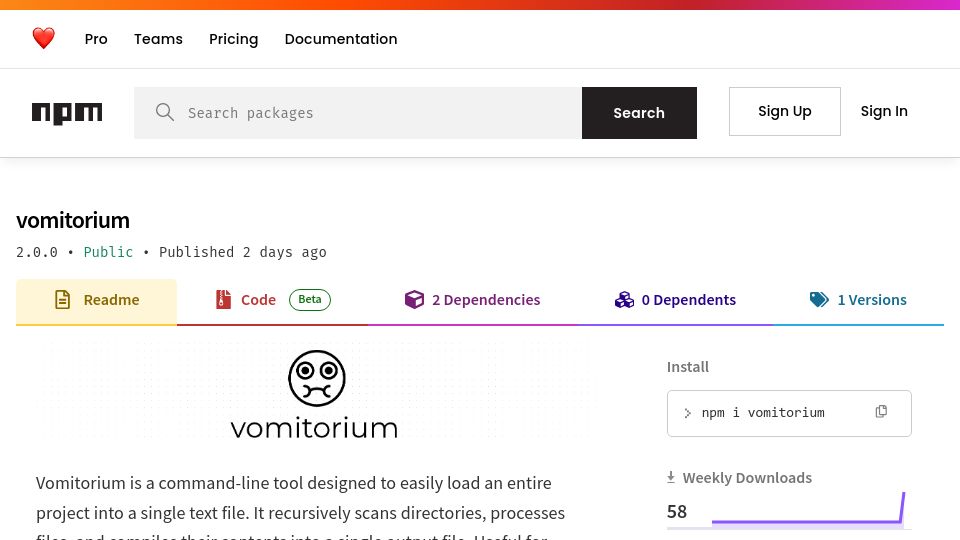The image size is (960, 540).
Task: Click the Readme document icon
Action: (x=62, y=299)
